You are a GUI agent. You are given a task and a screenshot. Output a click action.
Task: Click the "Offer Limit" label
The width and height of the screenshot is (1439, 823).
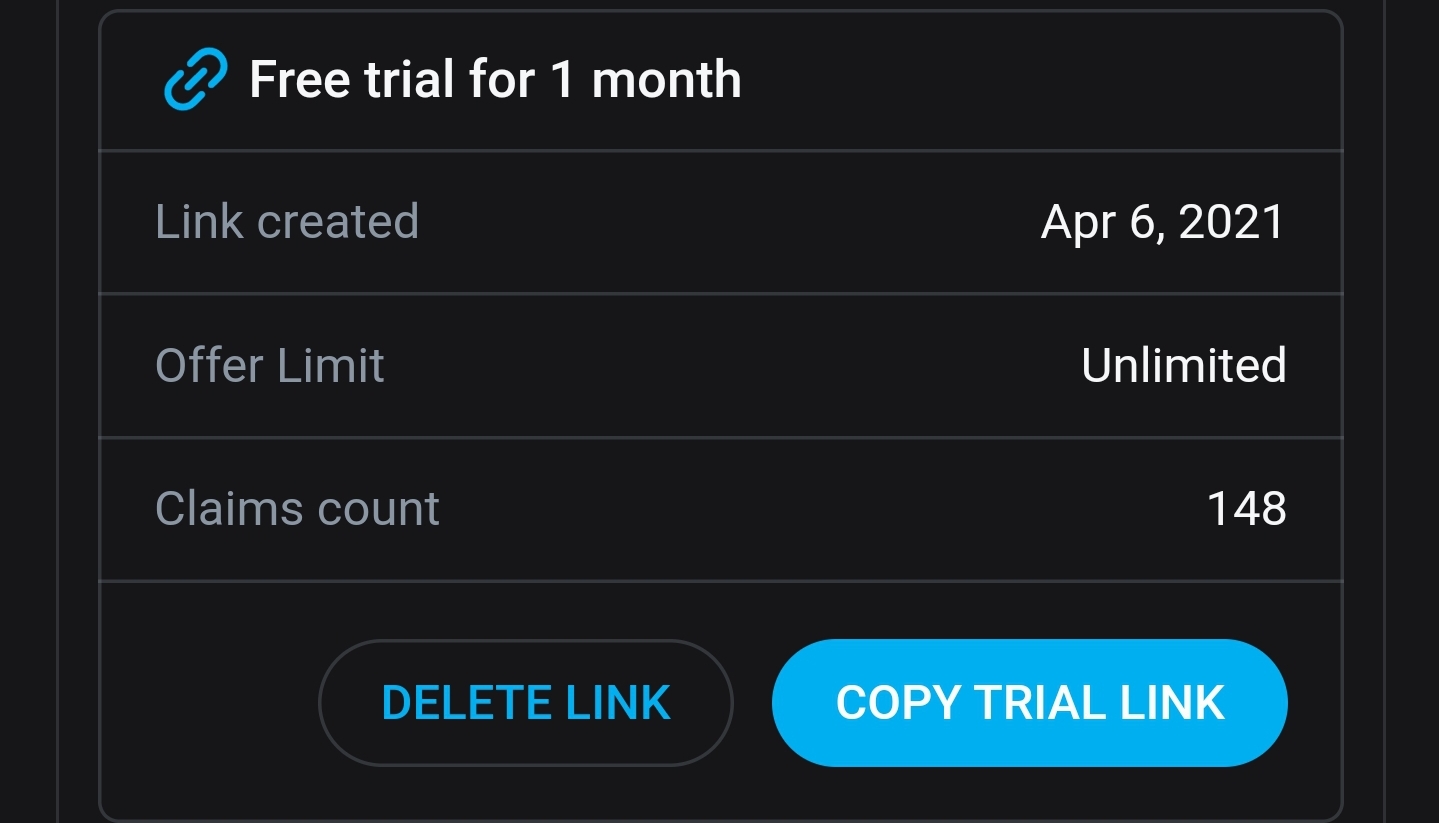(x=270, y=366)
